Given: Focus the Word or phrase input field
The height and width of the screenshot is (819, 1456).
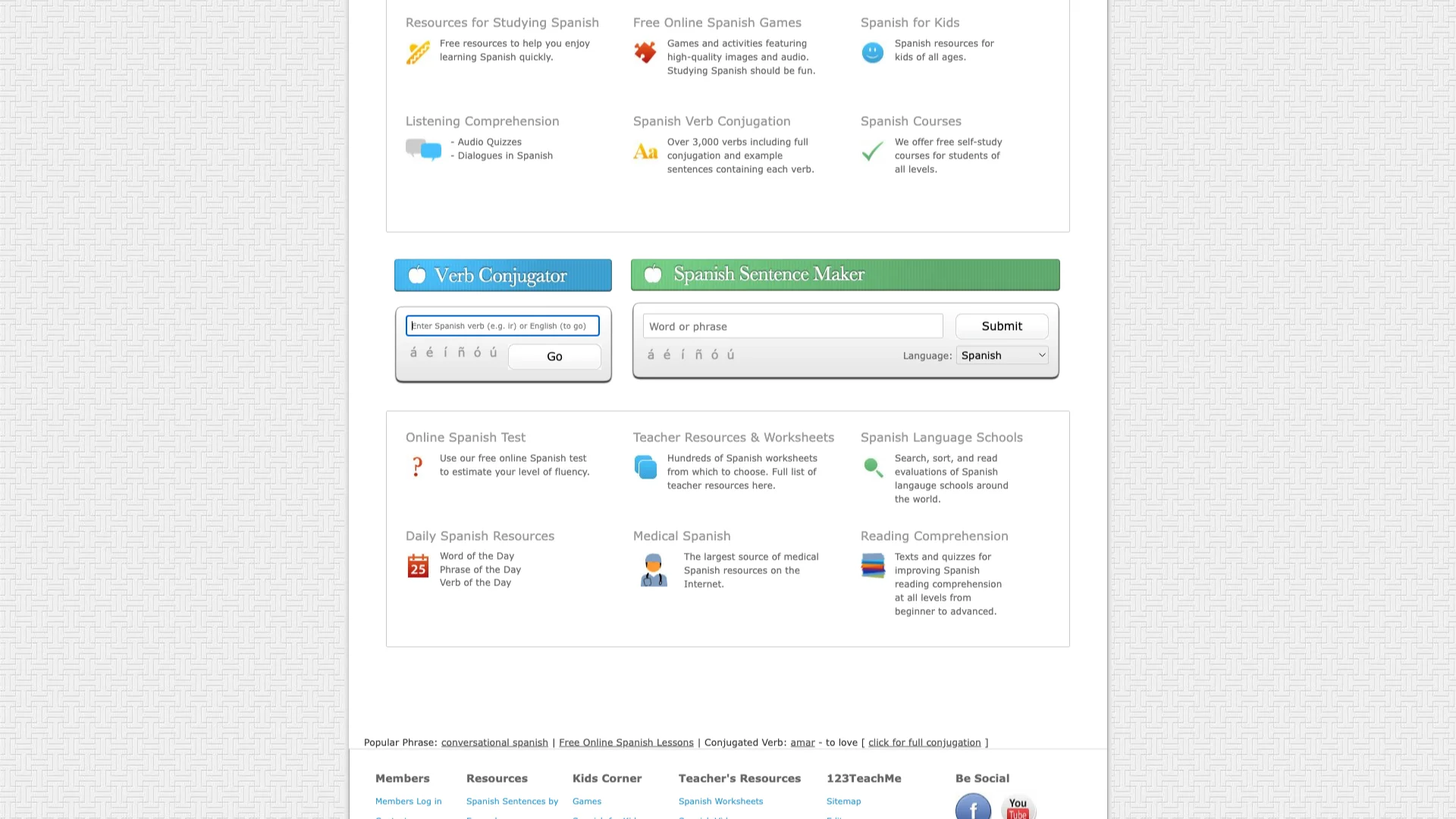Looking at the screenshot, I should click(x=792, y=326).
